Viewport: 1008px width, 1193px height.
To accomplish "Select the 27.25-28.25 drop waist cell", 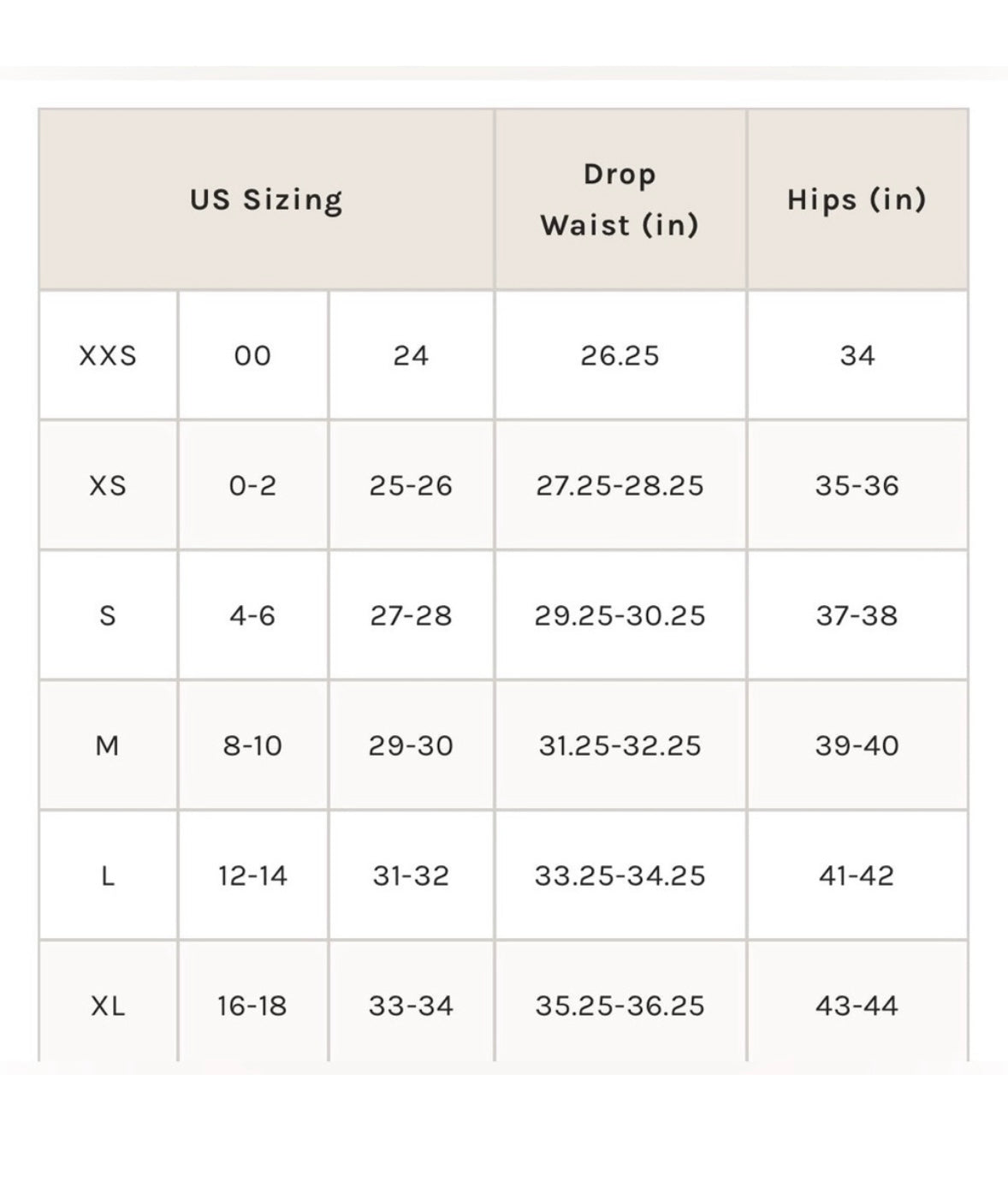I will click(620, 485).
